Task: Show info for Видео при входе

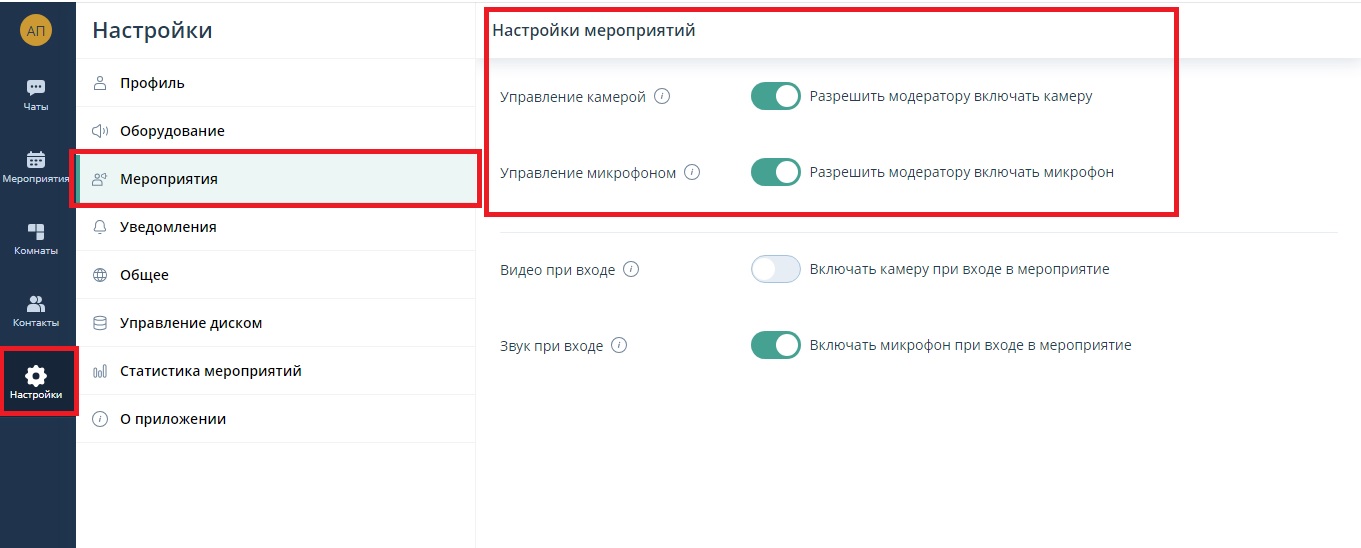Action: [x=631, y=269]
